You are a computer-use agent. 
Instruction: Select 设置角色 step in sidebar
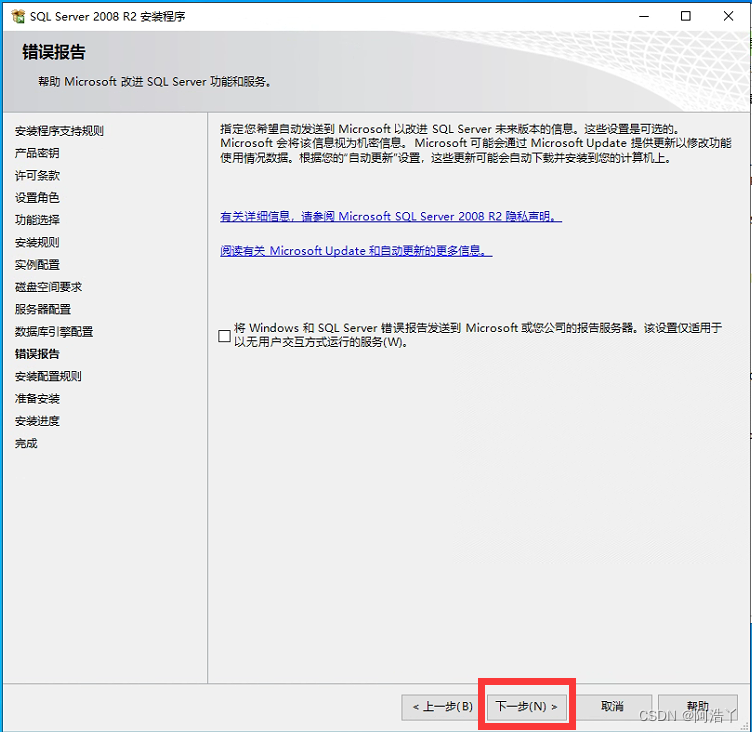tap(37, 198)
